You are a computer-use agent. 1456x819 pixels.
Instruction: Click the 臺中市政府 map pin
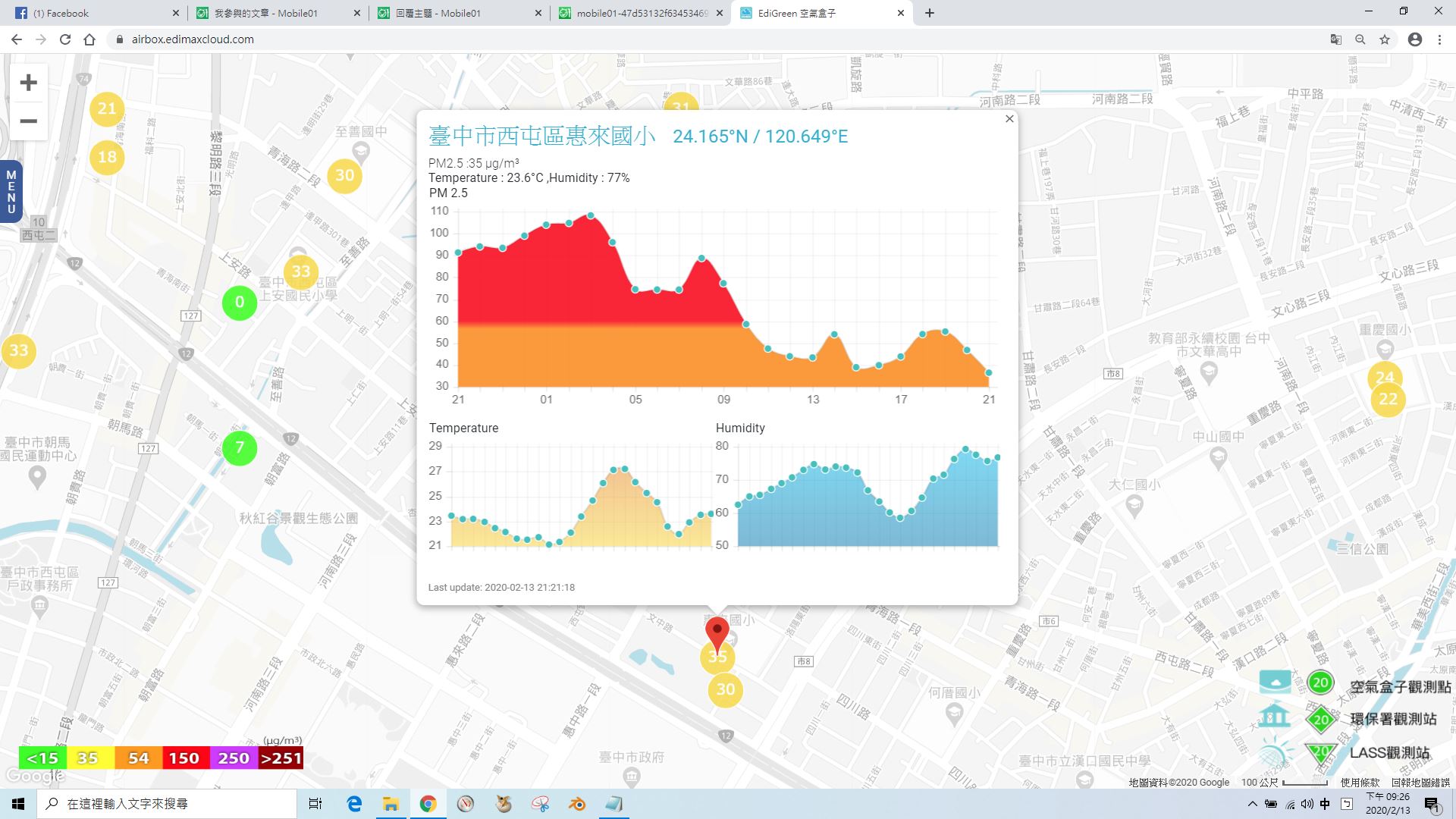(631, 776)
